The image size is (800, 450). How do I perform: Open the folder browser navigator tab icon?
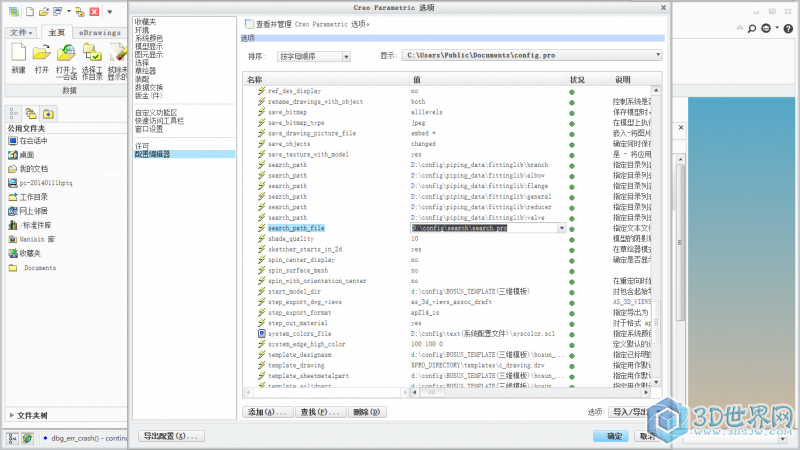point(31,113)
